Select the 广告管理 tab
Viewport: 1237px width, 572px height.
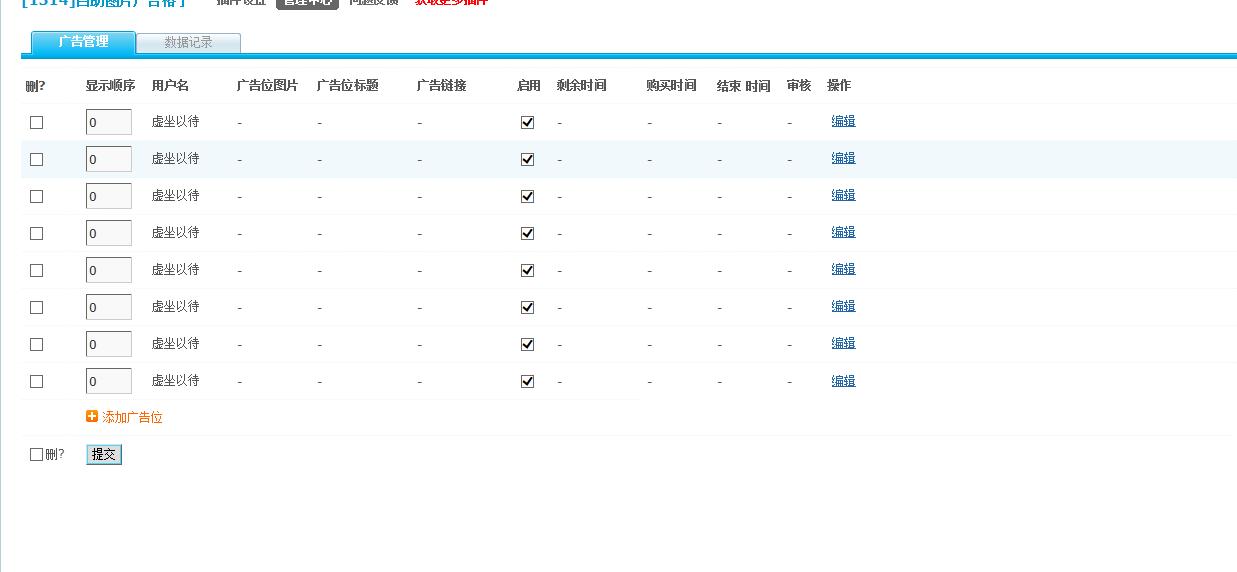[x=83, y=42]
